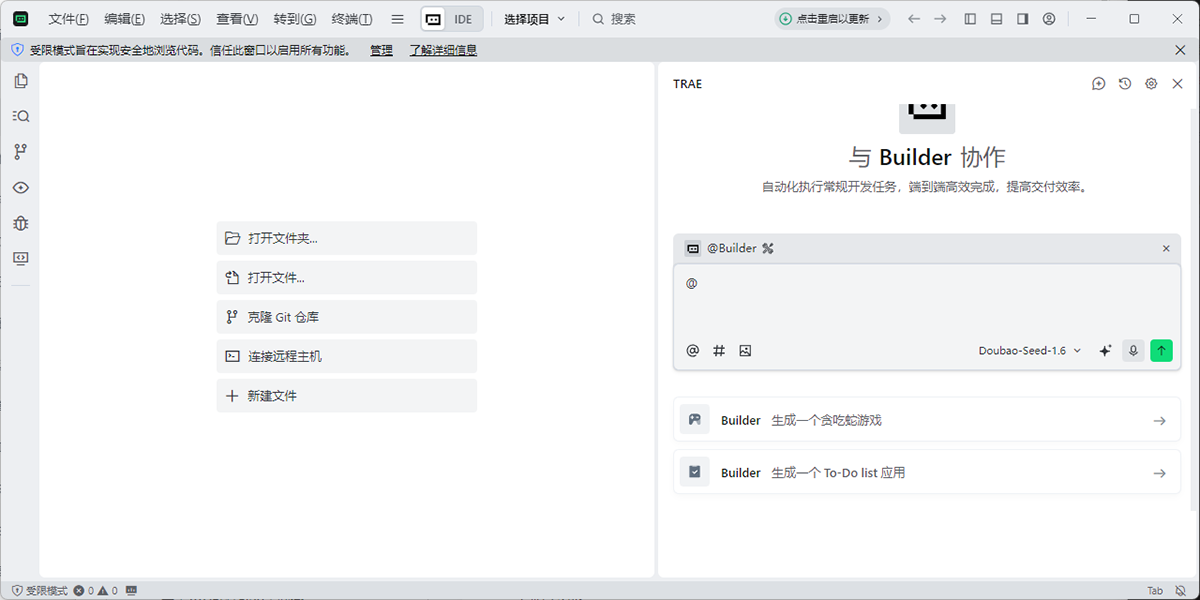Expand the Doubao-Seed-1.6 model dropdown
The image size is (1200, 600).
[1030, 351]
